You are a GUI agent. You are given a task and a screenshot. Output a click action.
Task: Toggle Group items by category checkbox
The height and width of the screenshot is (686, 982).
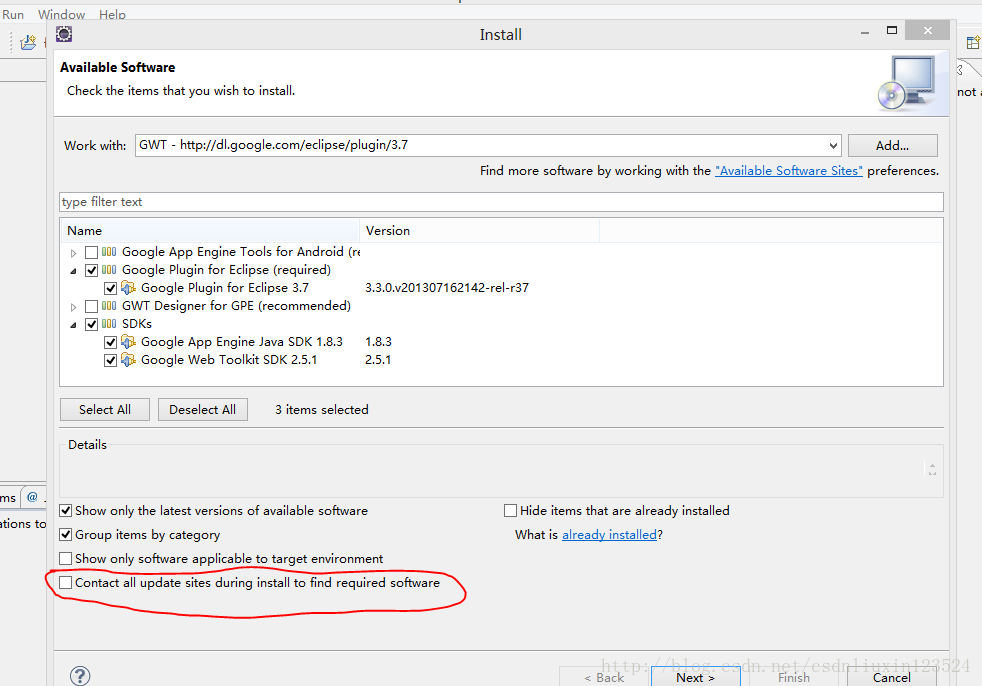pos(66,534)
